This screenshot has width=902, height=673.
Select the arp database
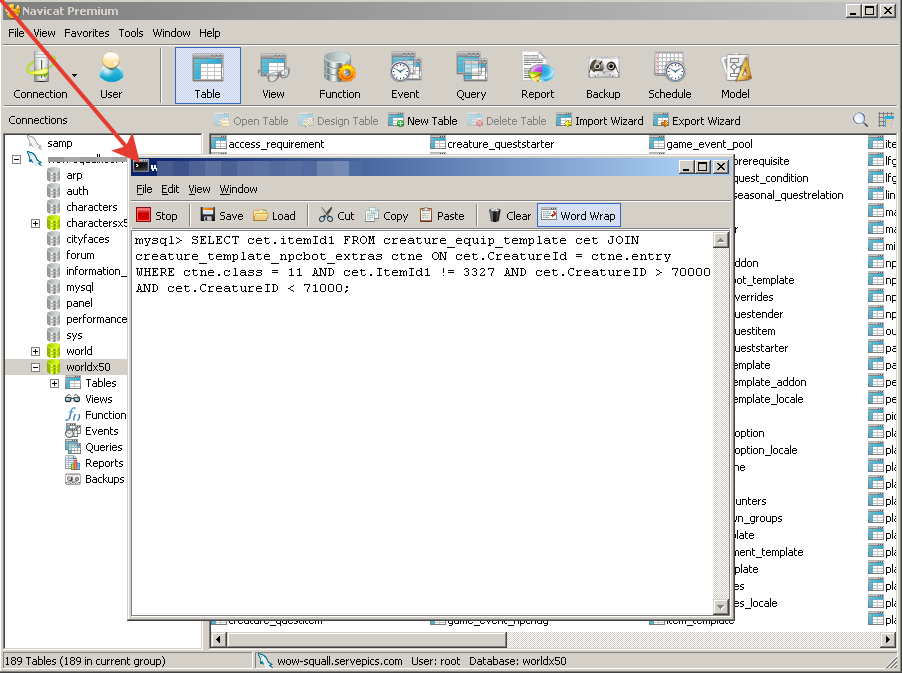click(x=74, y=175)
